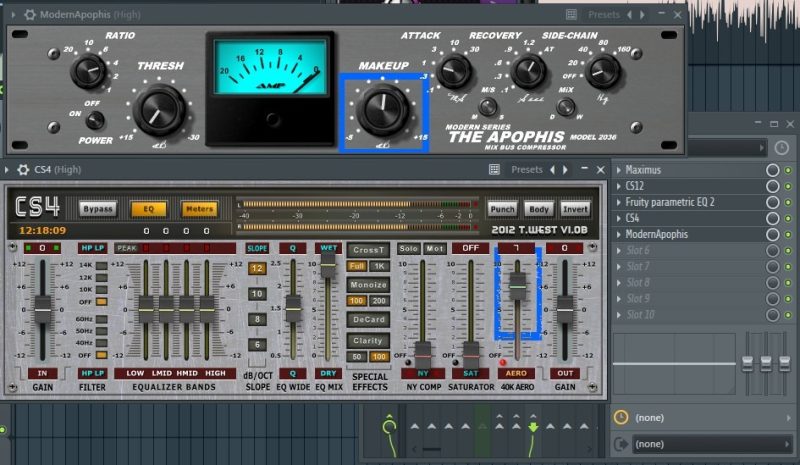Enable the 14K low-pass filter option
Screen dimensions: 800x465
point(102,265)
